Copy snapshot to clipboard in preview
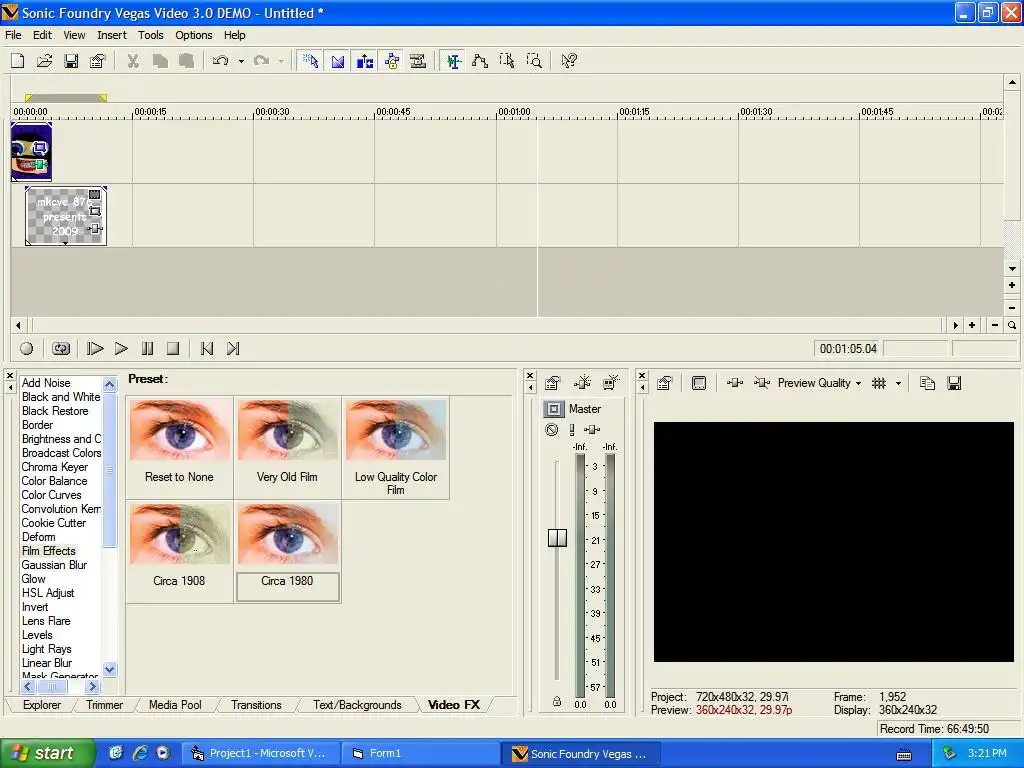The image size is (1024, 768). [927, 383]
